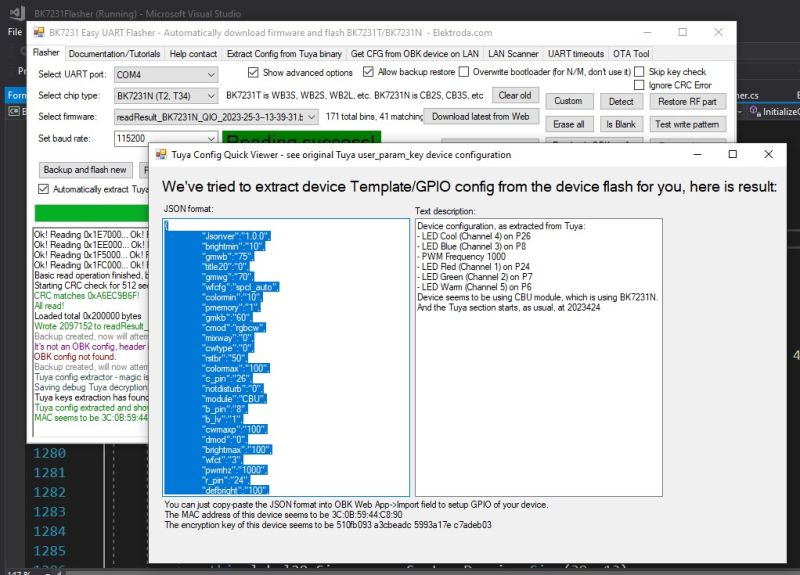Click the '"cmod":"rgbcw"' JSON line
The width and height of the screenshot is (800, 575).
click(234, 328)
